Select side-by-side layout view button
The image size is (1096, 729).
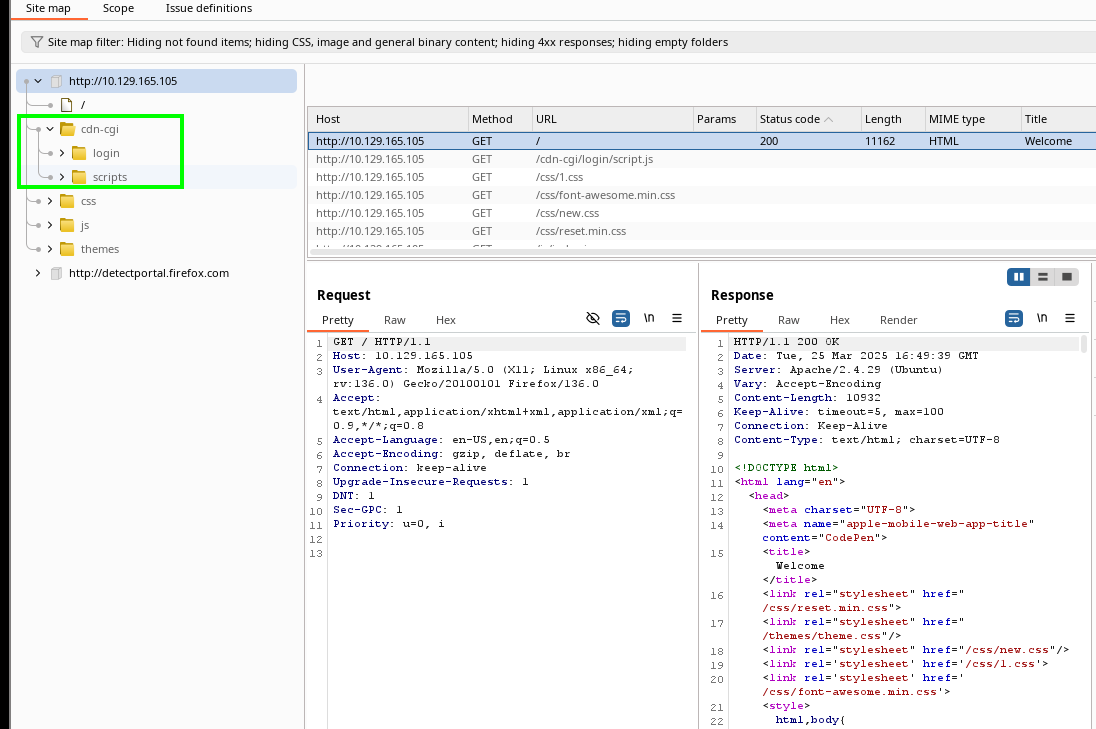click(x=1018, y=277)
